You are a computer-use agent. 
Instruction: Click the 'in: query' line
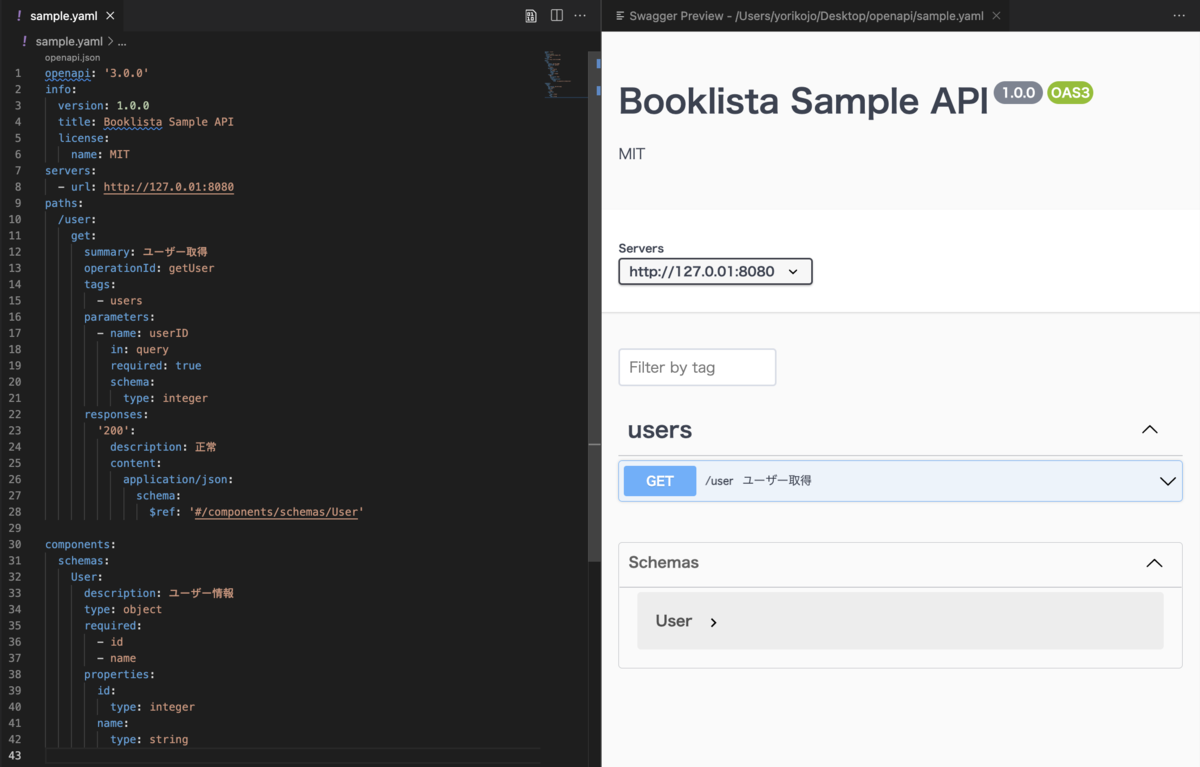click(139, 350)
